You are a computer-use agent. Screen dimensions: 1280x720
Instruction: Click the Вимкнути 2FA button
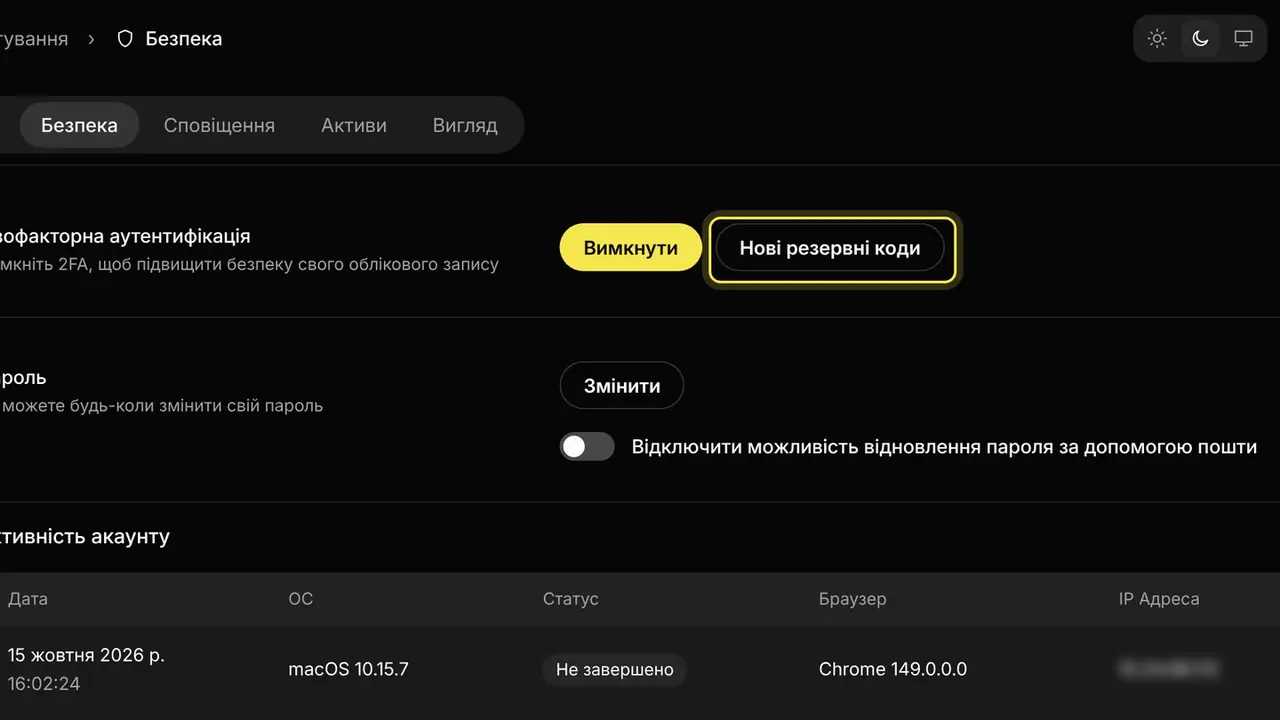coord(631,247)
